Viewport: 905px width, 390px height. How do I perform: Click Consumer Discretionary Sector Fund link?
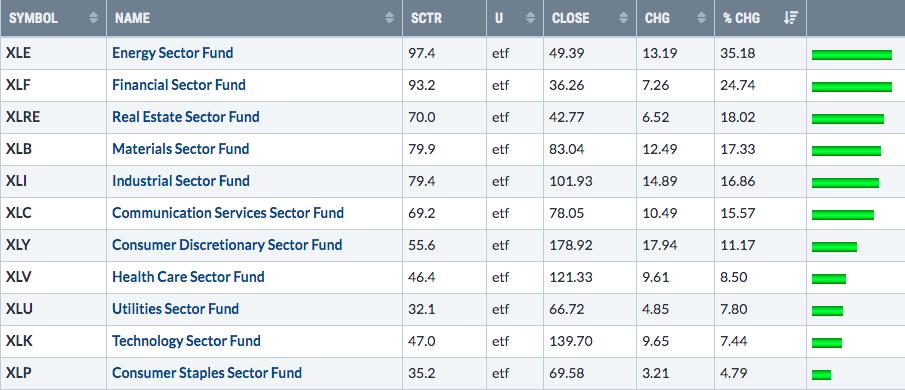(x=227, y=245)
